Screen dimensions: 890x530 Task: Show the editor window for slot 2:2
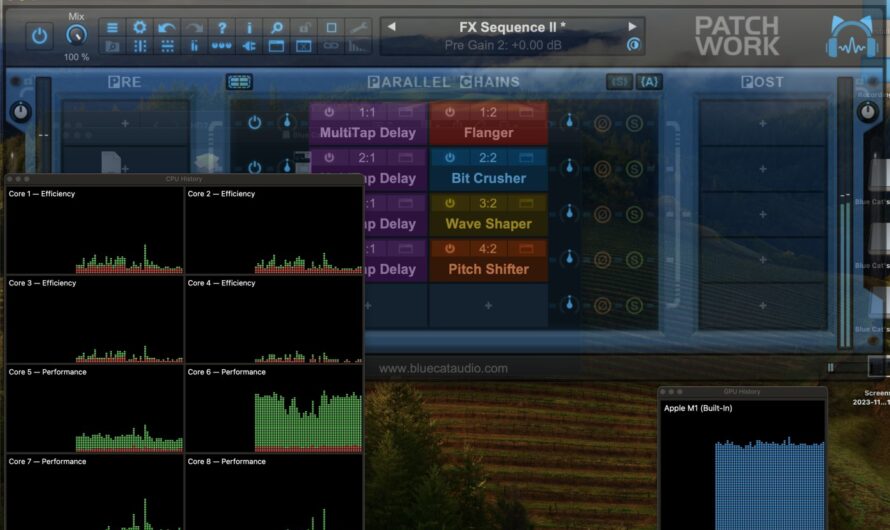tap(526, 158)
